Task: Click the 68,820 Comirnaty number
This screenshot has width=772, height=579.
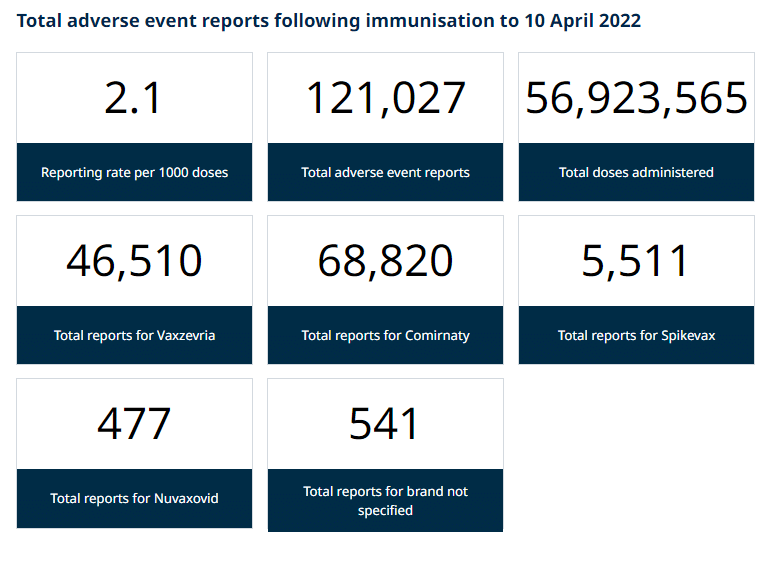Action: click(385, 261)
